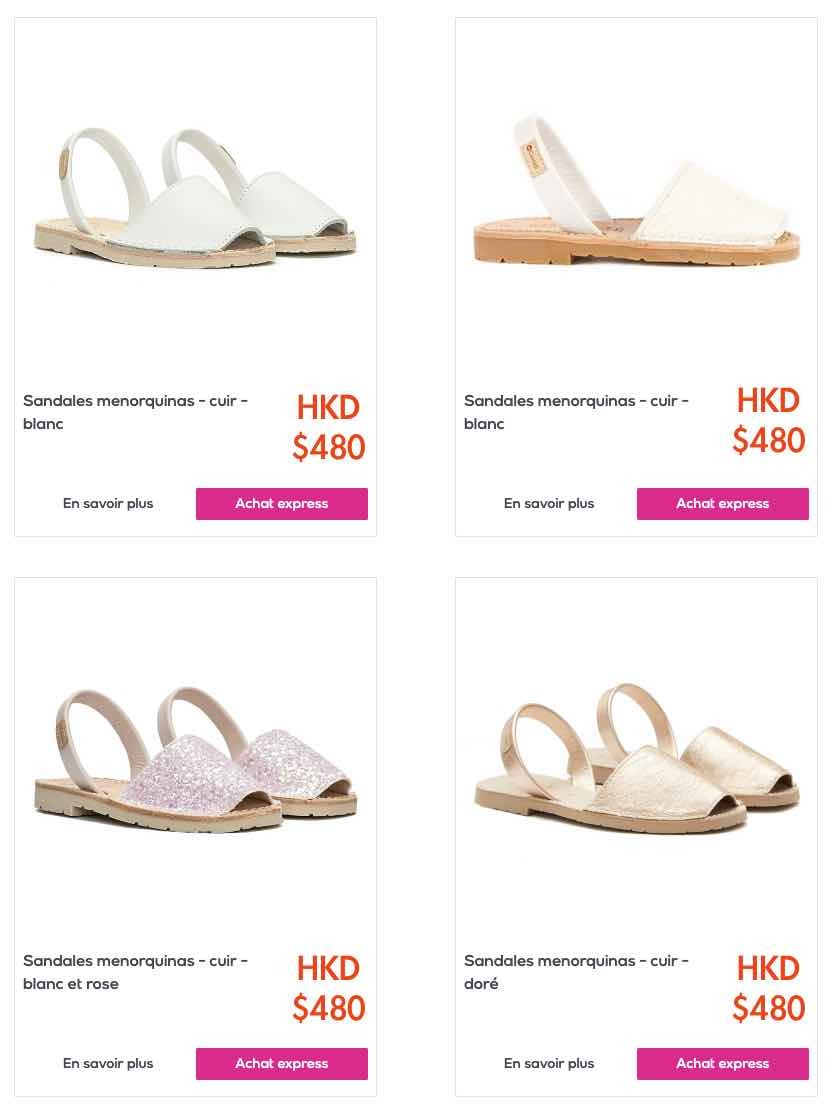Select 'Achat express' for the single tan-soled sandal

(x=723, y=504)
